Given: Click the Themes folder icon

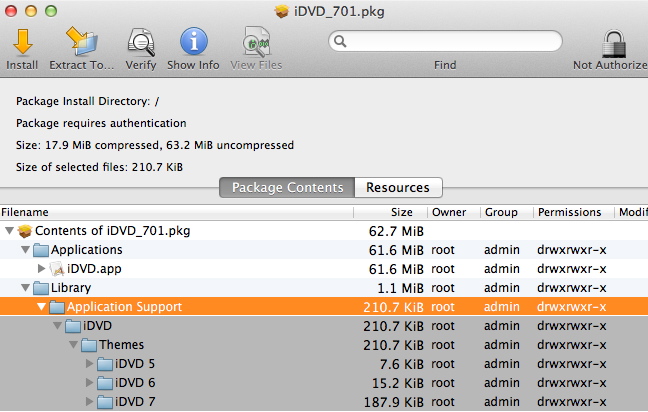Looking at the screenshot, I should click(x=89, y=345).
